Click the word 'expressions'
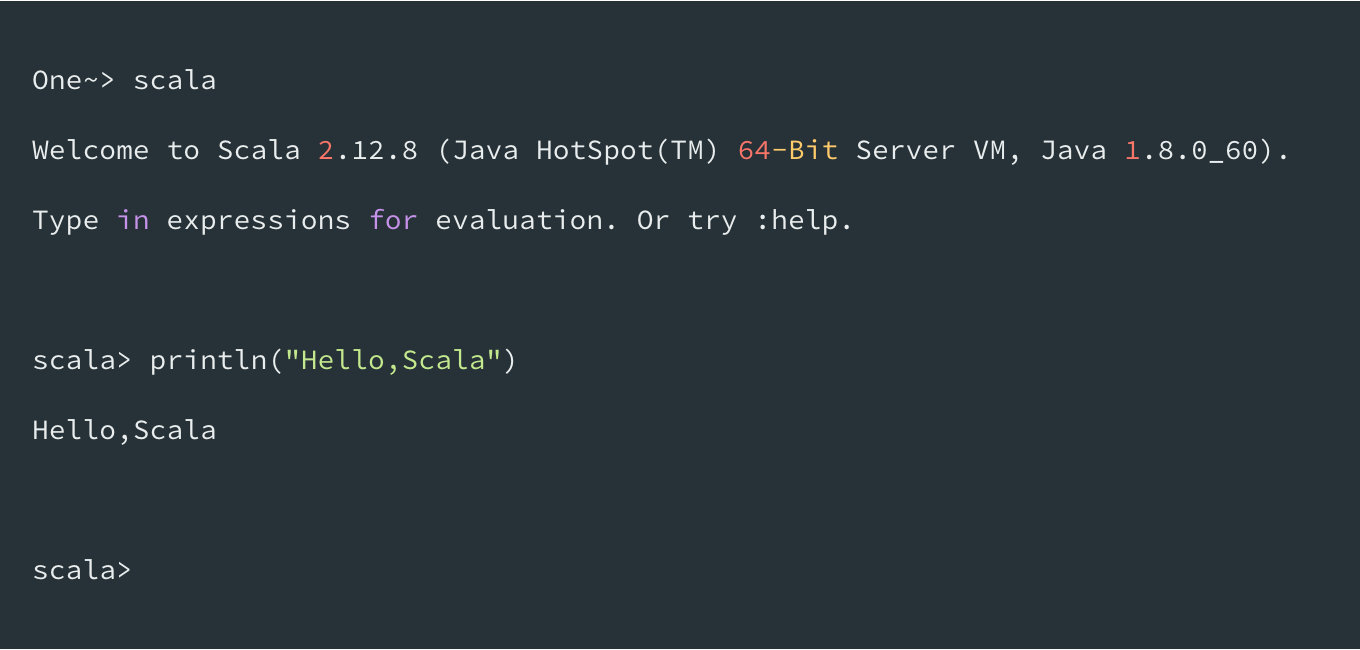The width and height of the screenshot is (1360, 650). [x=259, y=221]
